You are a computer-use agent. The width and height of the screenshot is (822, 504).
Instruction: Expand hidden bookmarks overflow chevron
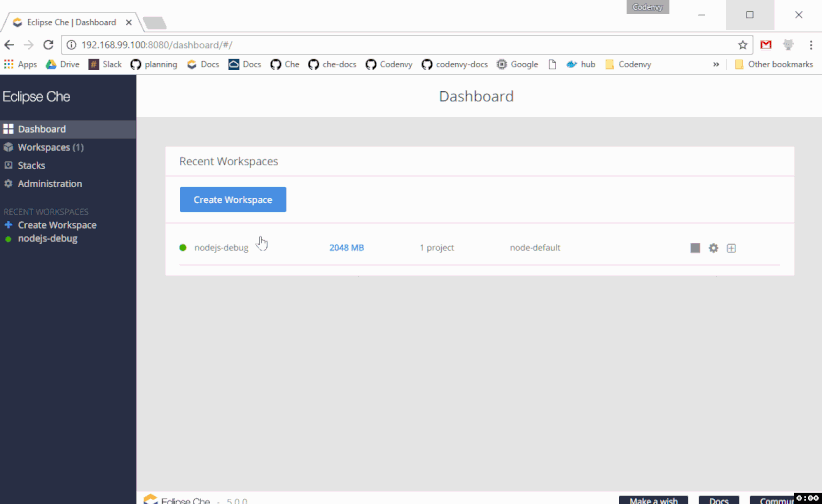point(716,64)
